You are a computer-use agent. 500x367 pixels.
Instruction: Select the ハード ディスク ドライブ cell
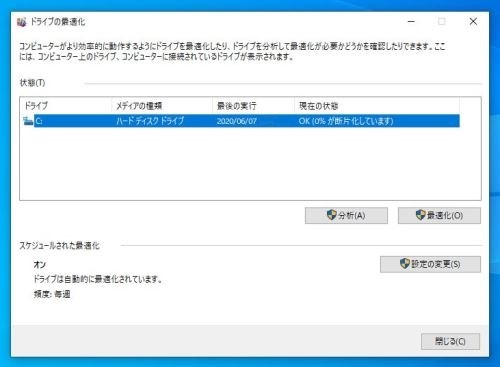point(150,121)
